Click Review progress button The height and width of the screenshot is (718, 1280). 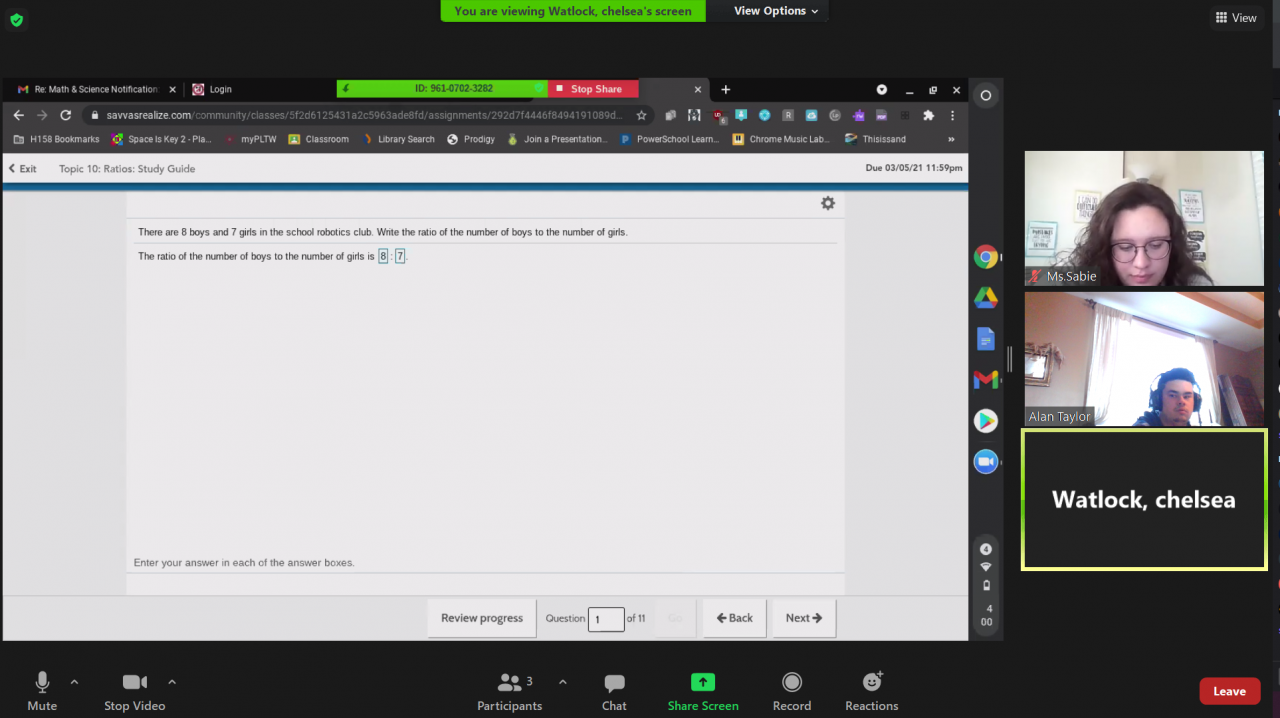pyautogui.click(x=482, y=618)
